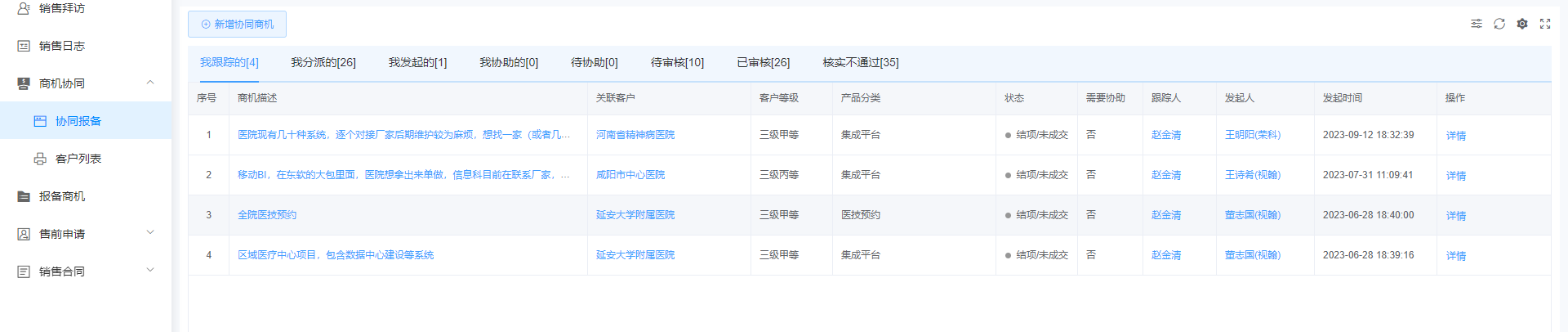Click the 新增协同商机 button

(237, 25)
